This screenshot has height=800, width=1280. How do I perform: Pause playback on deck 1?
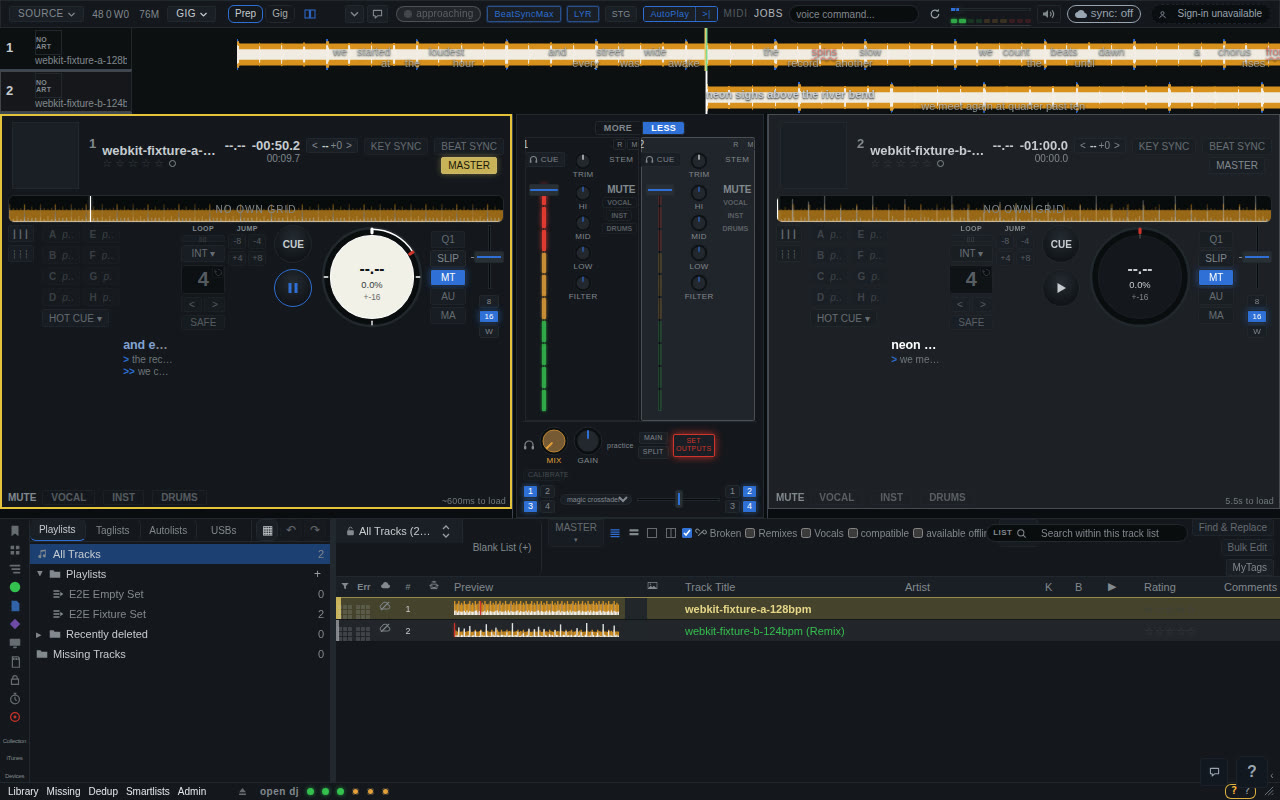tap(293, 288)
